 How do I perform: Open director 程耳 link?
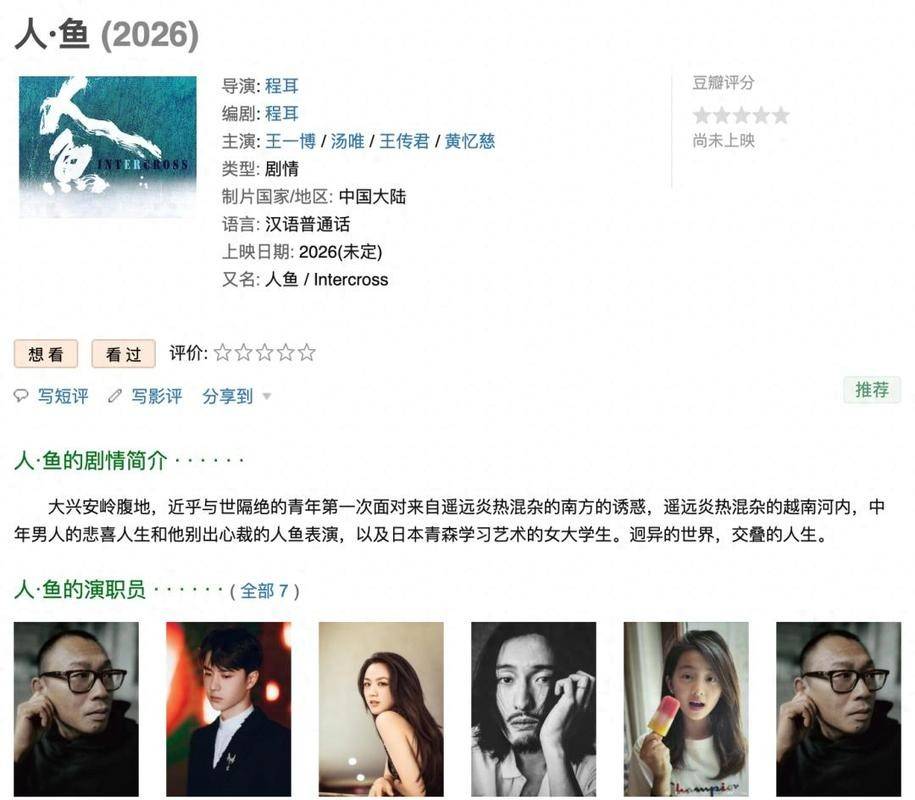(x=282, y=86)
